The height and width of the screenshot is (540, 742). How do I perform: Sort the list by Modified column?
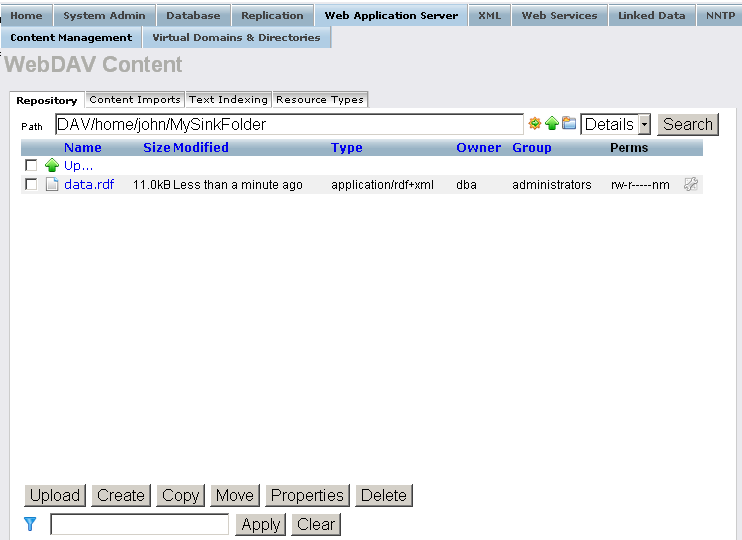201,148
